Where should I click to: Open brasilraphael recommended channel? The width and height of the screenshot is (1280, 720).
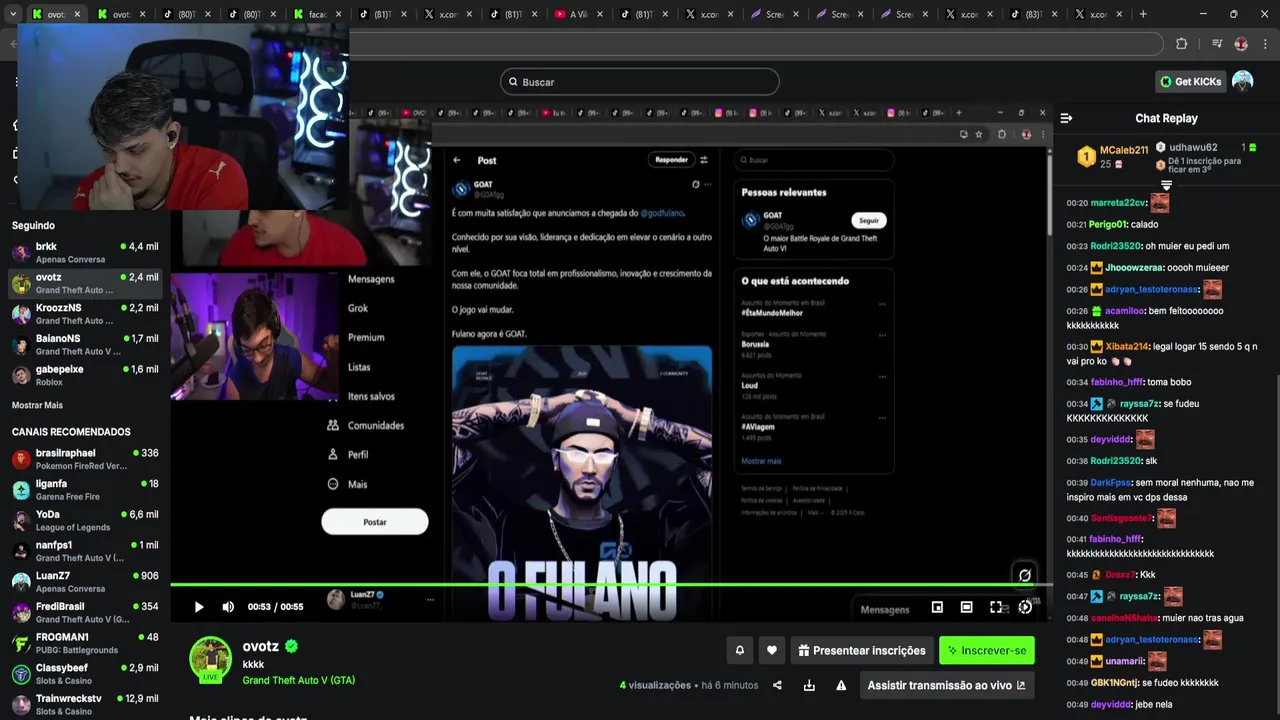(x=85, y=459)
